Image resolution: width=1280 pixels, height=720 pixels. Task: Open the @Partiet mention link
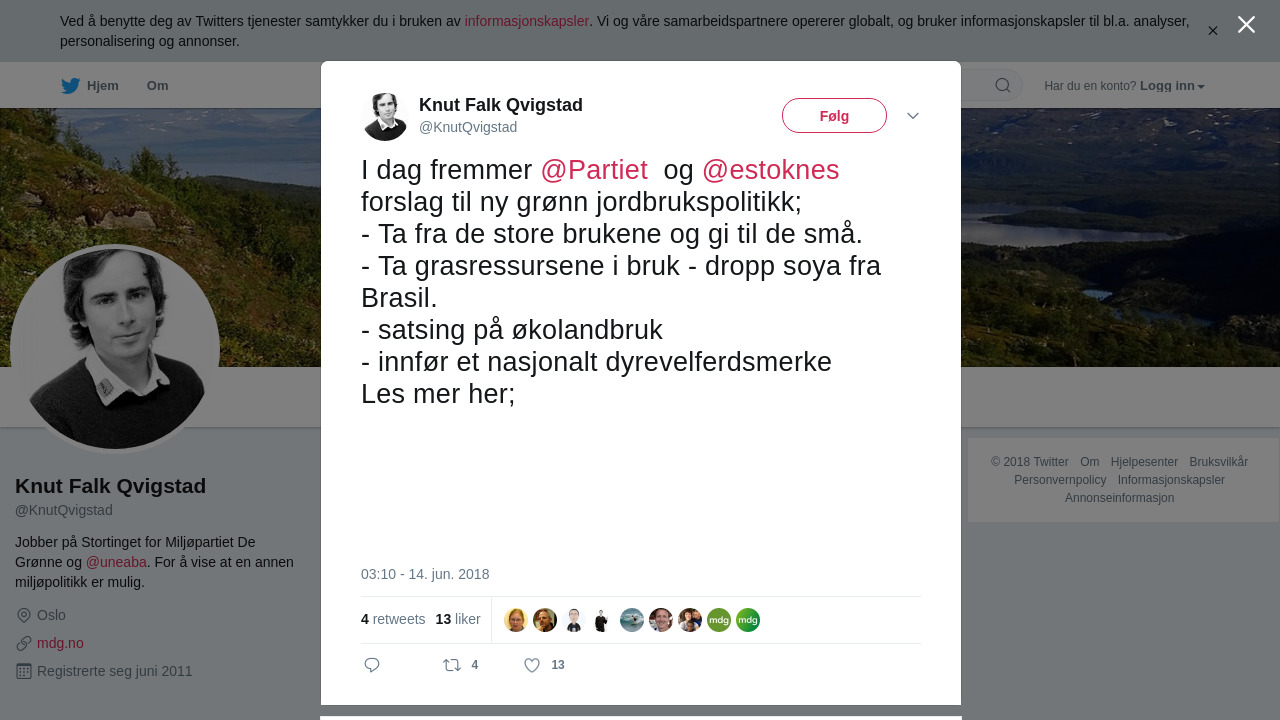click(x=594, y=170)
